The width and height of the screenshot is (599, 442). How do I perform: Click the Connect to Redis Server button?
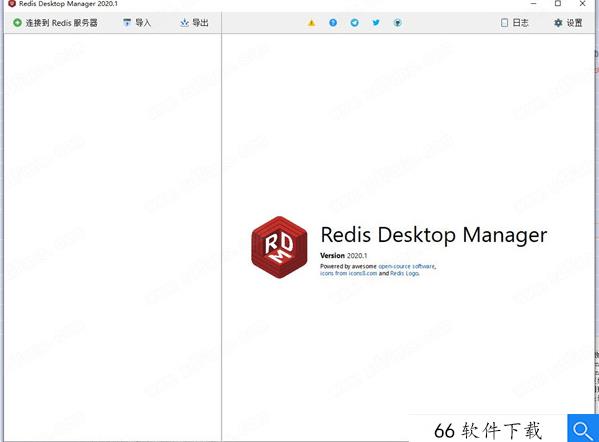55,23
